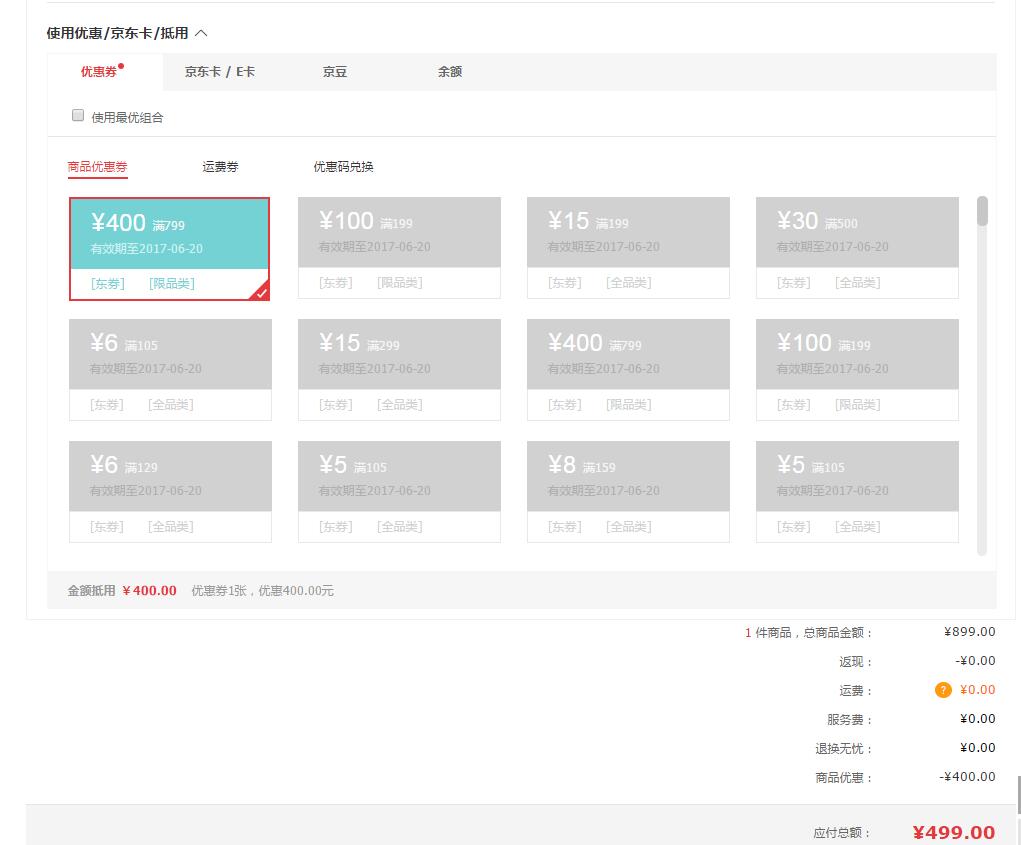Grab the coupon list scrollbar thumb

pyautogui.click(x=982, y=211)
